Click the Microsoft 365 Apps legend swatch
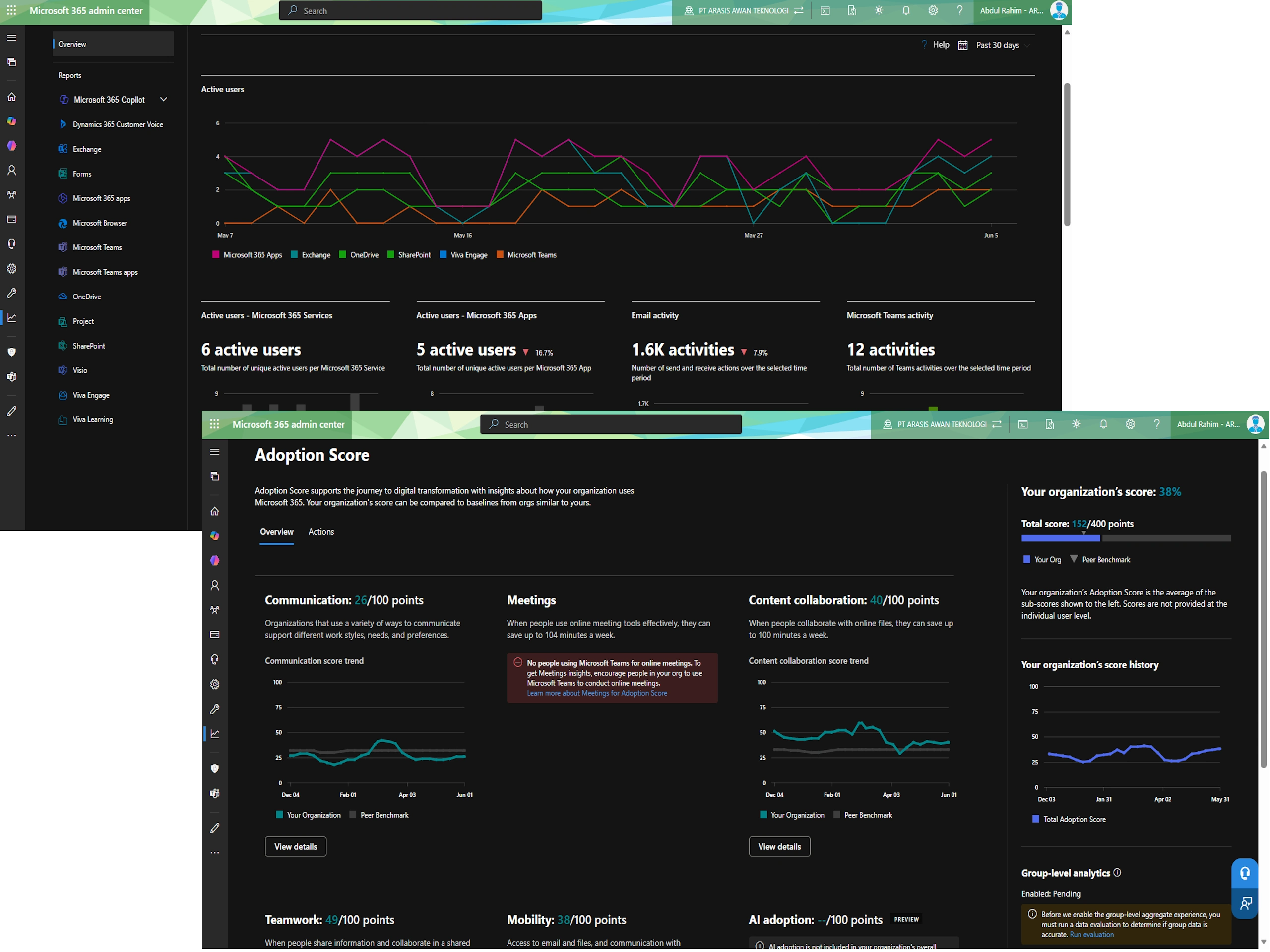Image resolution: width=1270 pixels, height=952 pixels. click(216, 255)
